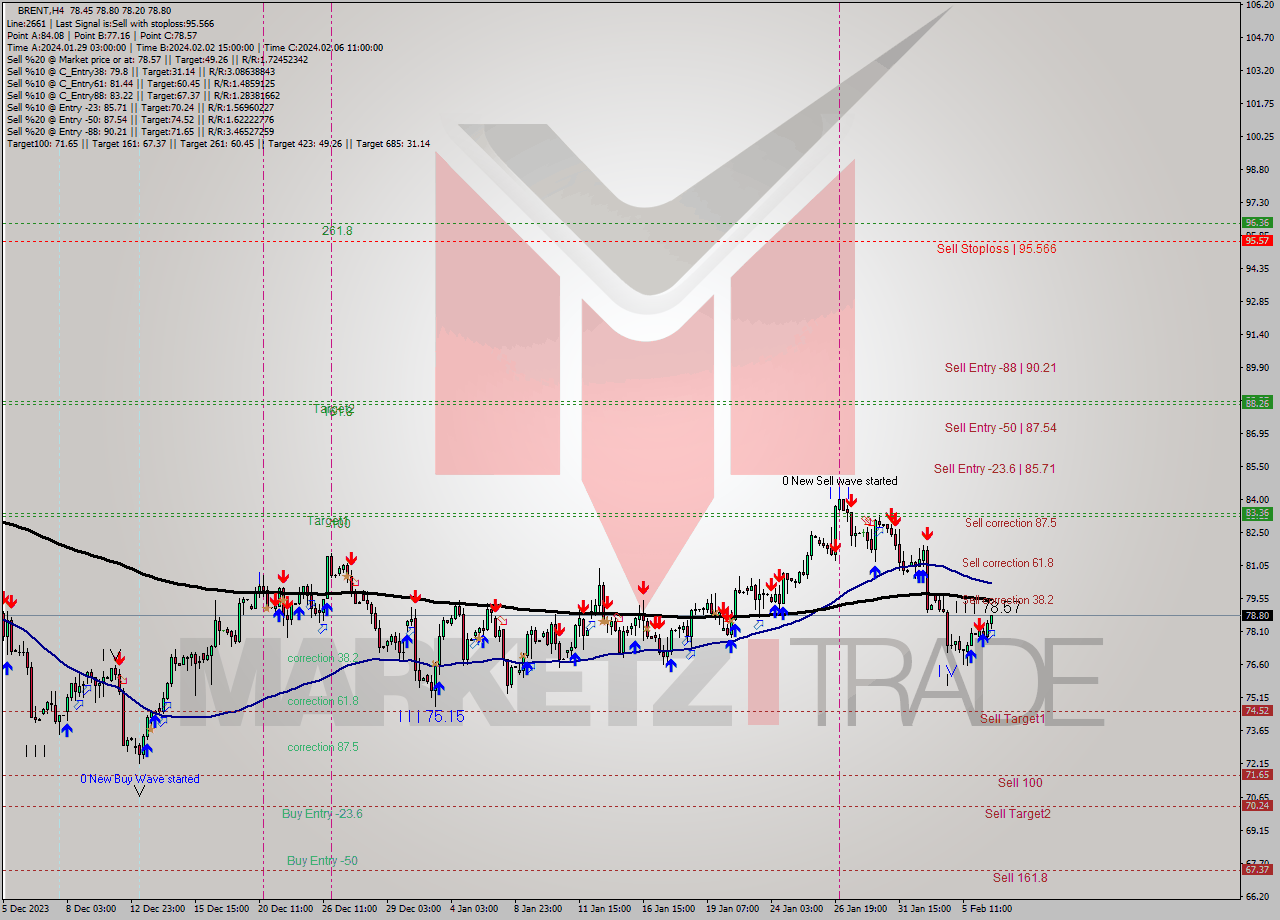Image resolution: width=1280 pixels, height=920 pixels.
Task: Click the Sell Stoploss 95.566 label
Action: (x=996, y=248)
